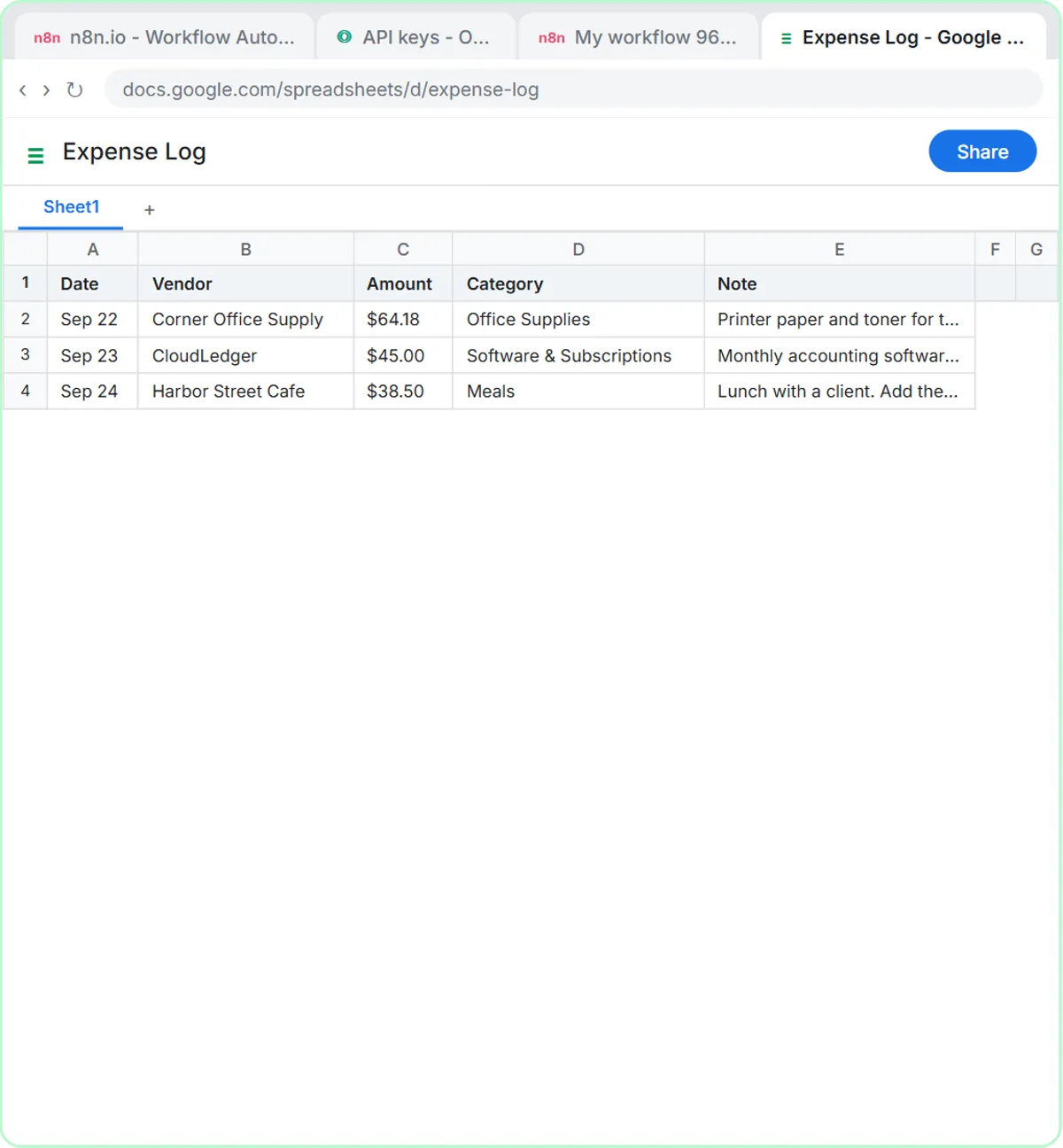The width and height of the screenshot is (1063, 1148).
Task: Click the Date header cell
Action: pos(92,283)
